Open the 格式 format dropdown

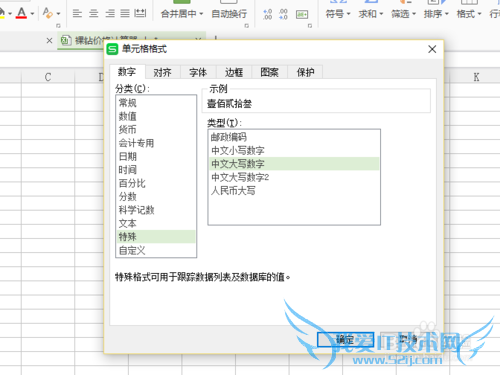469,14
